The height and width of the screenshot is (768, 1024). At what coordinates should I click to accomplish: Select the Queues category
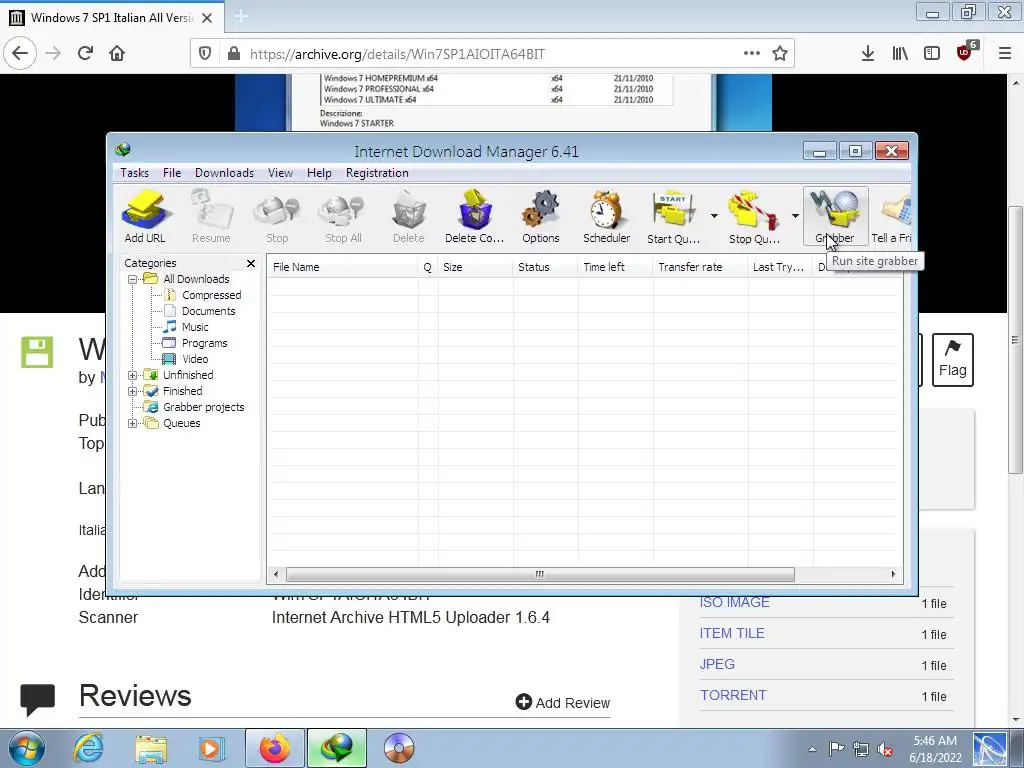(x=182, y=423)
